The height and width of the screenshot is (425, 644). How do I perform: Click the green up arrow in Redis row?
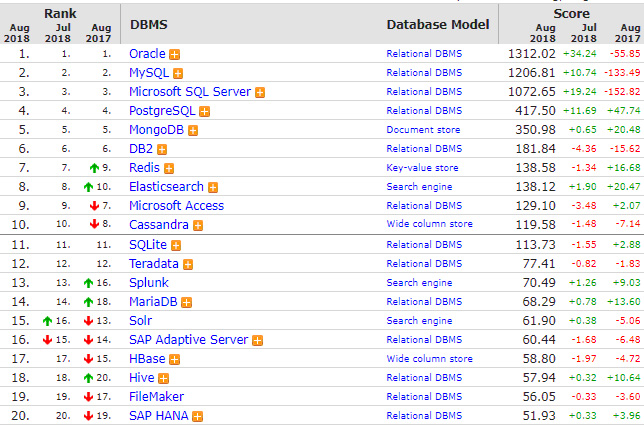pyautogui.click(x=94, y=168)
